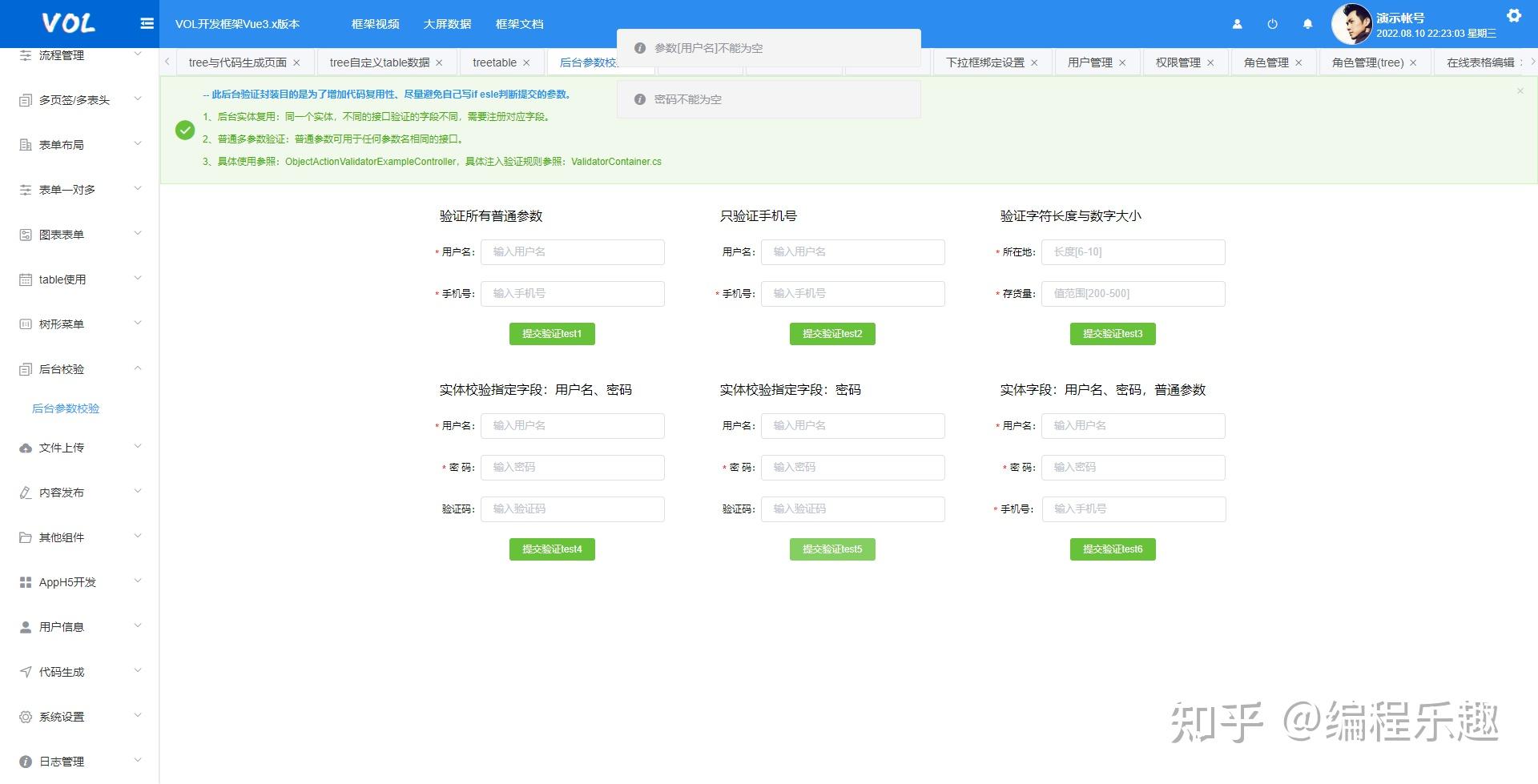Switch to the treetable tab
Screen dimensions: 1538x784
pos(494,62)
